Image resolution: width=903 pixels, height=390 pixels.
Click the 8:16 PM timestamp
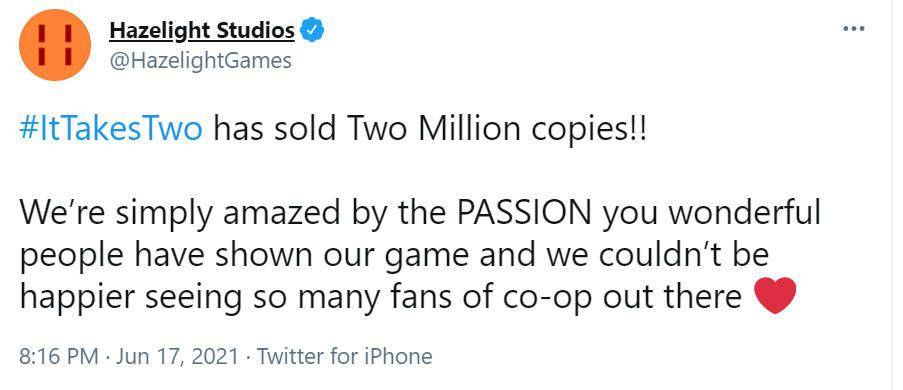click(59, 356)
